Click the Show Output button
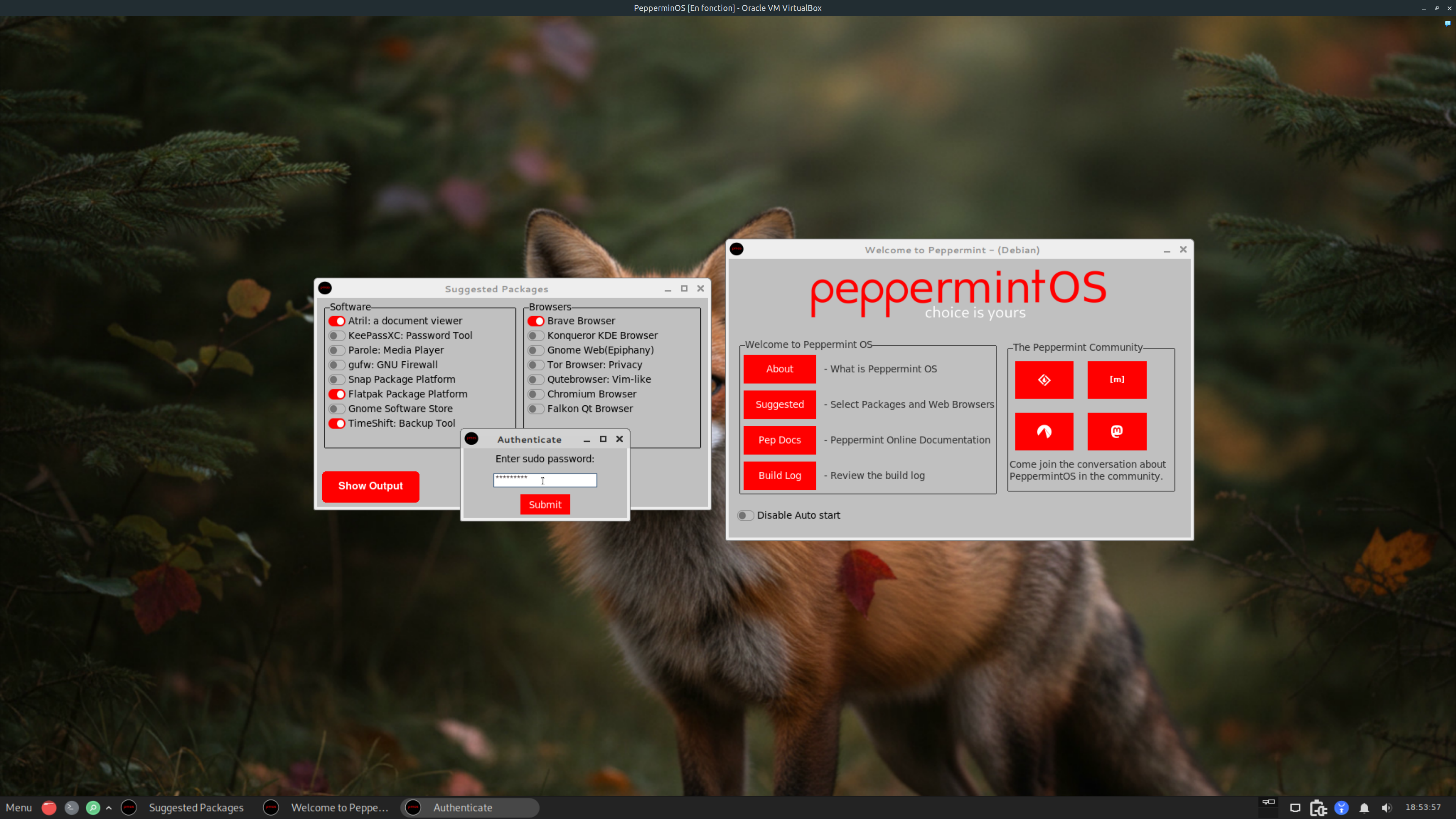1456x819 pixels. click(x=371, y=486)
